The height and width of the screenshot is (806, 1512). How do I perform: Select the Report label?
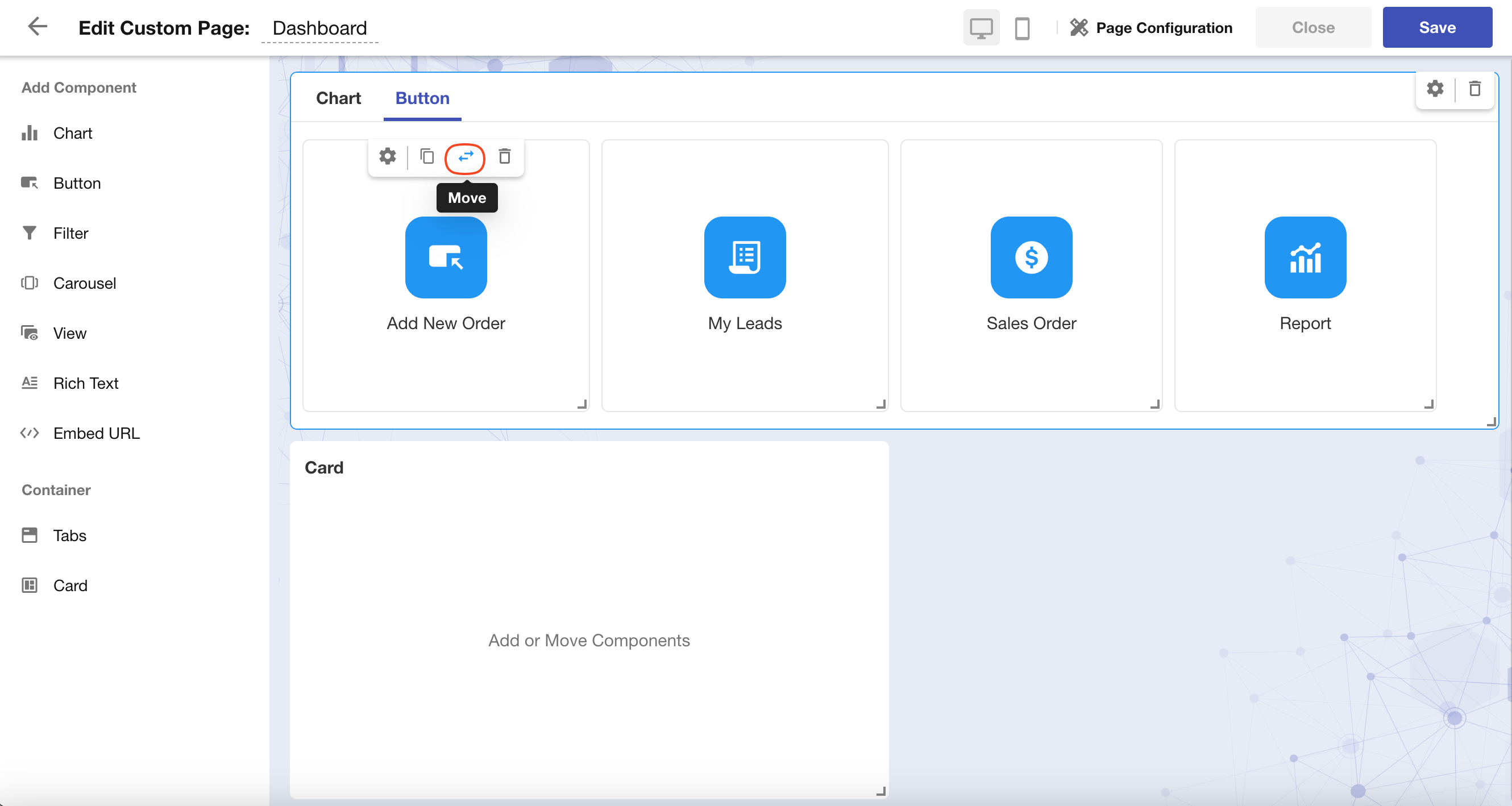(1306, 323)
